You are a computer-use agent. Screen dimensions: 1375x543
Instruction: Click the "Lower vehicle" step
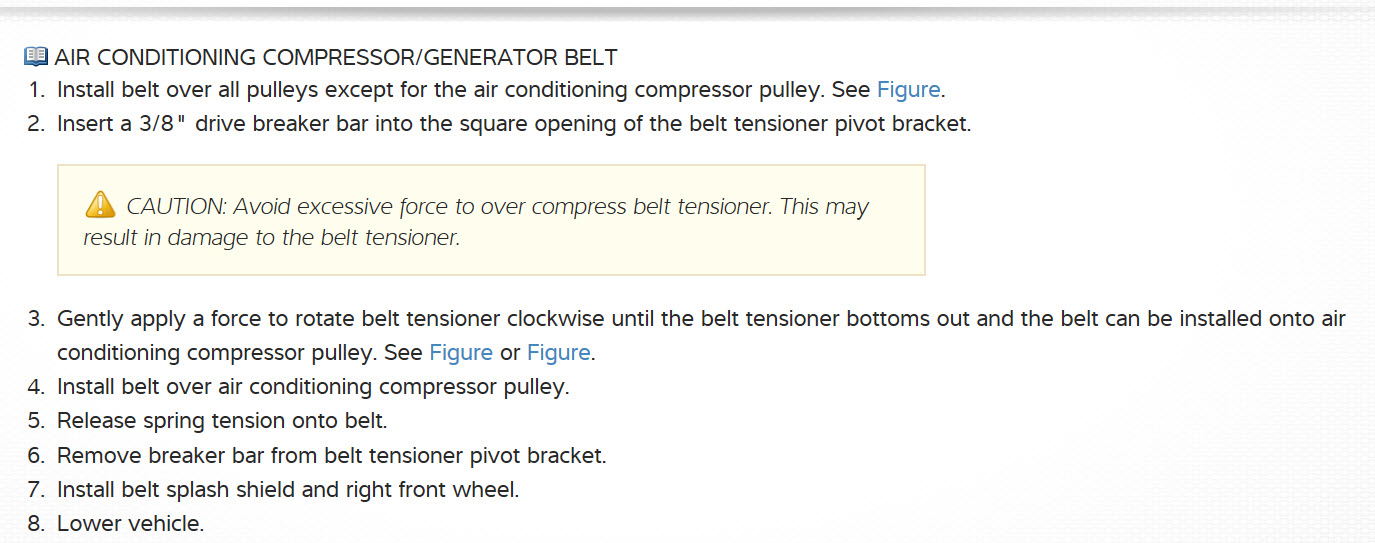[x=130, y=522]
